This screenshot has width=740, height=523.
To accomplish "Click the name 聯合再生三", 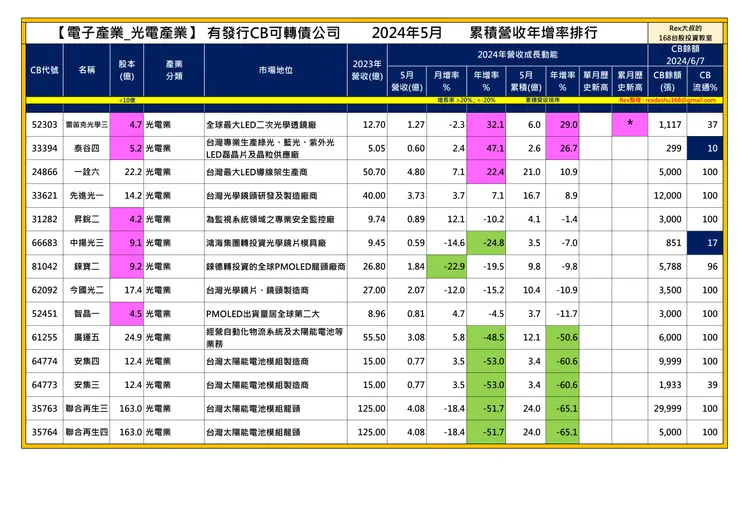I will tap(86, 408).
